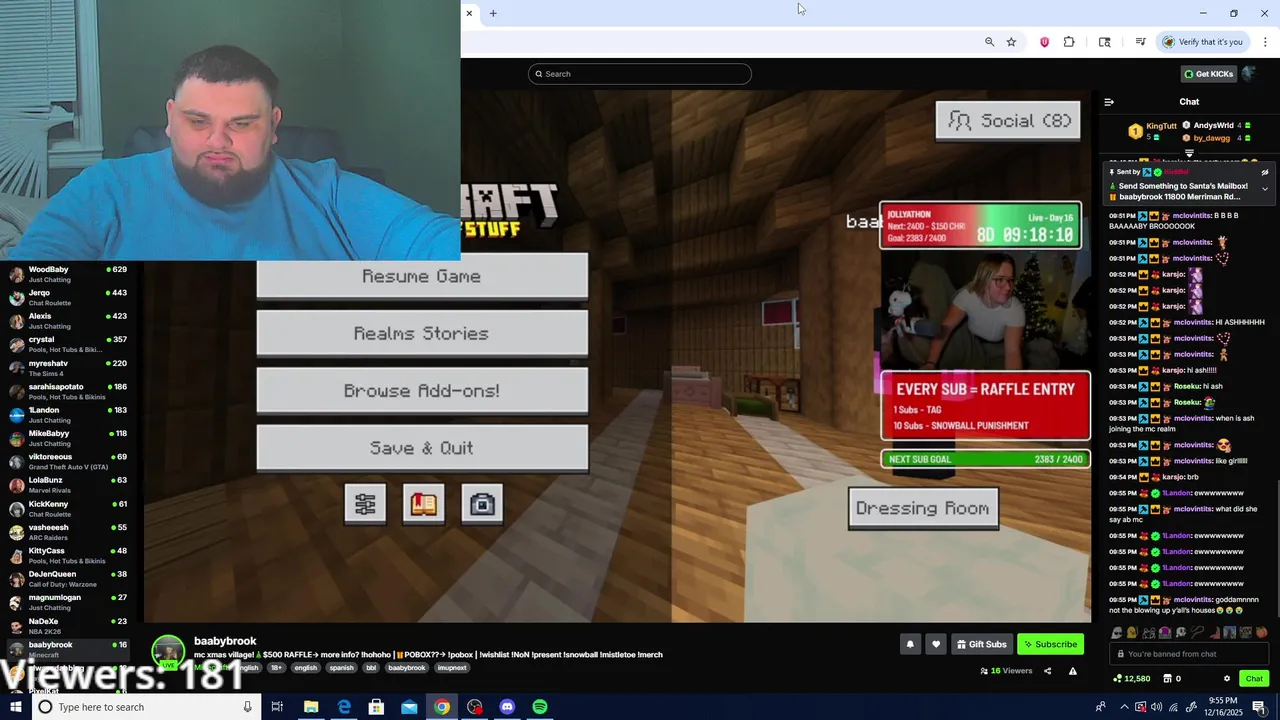The image size is (1280, 720).
Task: Hide the pinned message eye icon
Action: [1264, 172]
